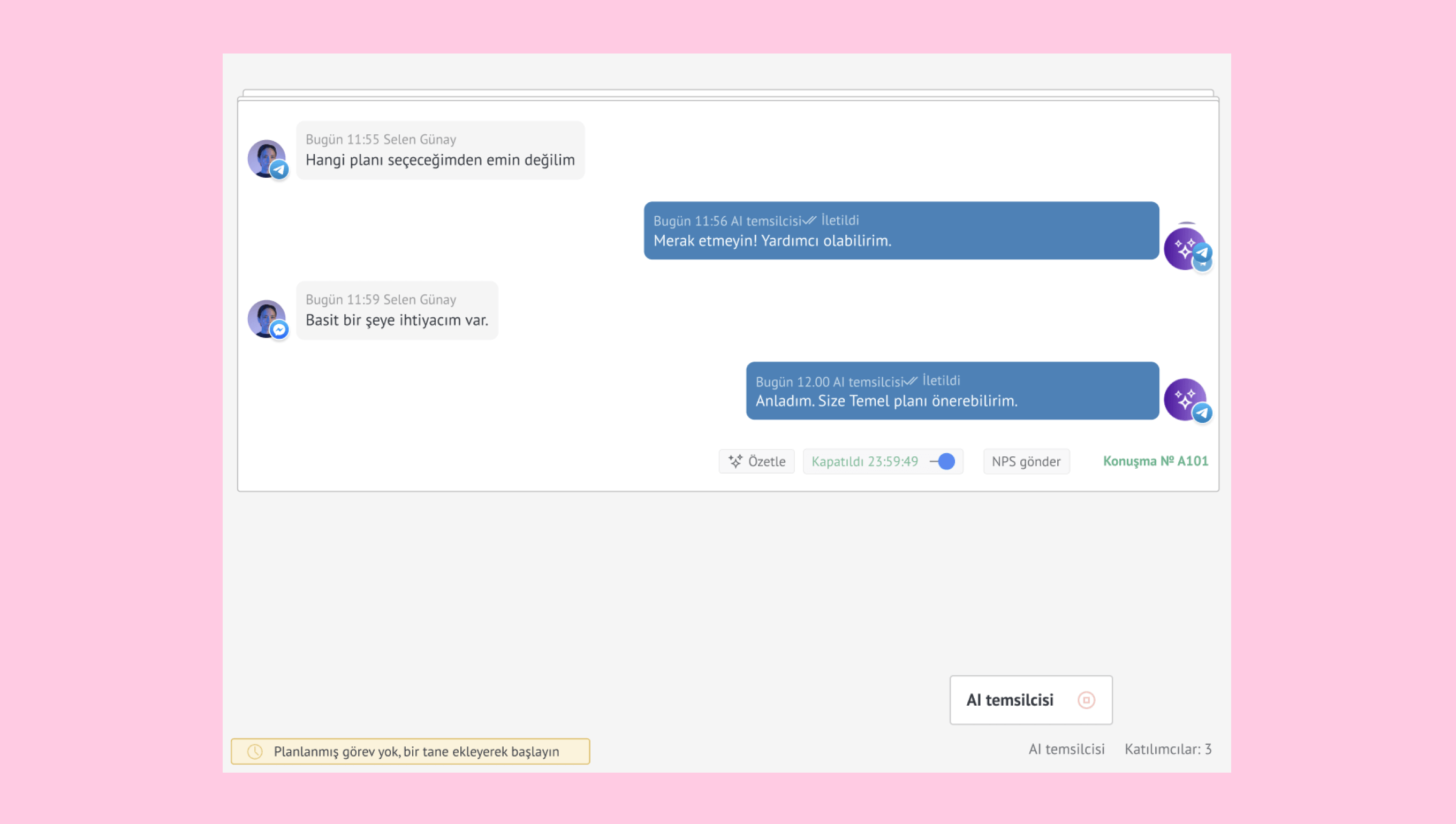Click the AI sparkle avatar beside the 11:56 reply

(1182, 248)
